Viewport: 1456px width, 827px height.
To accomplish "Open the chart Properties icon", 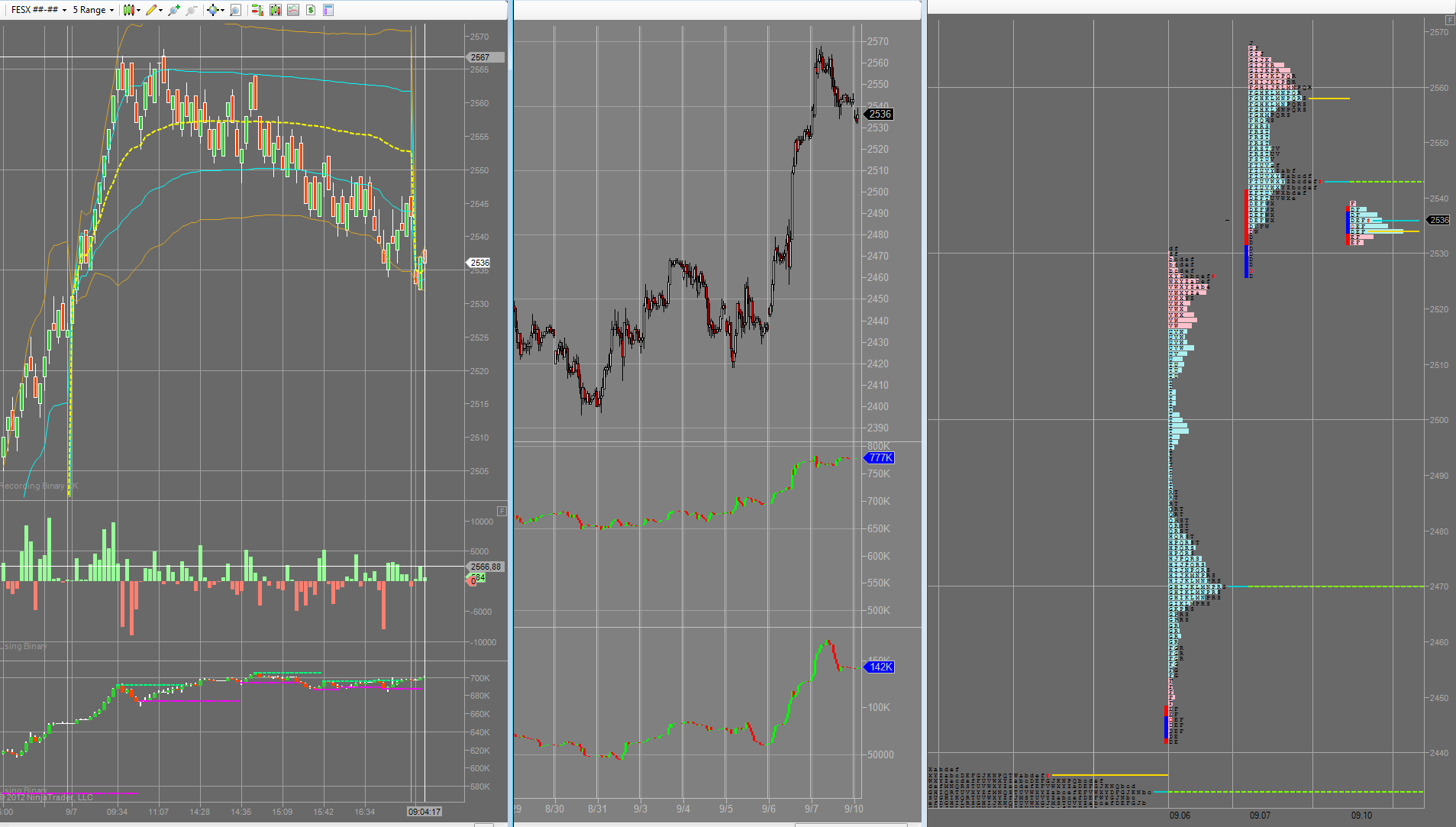I will click(x=328, y=10).
